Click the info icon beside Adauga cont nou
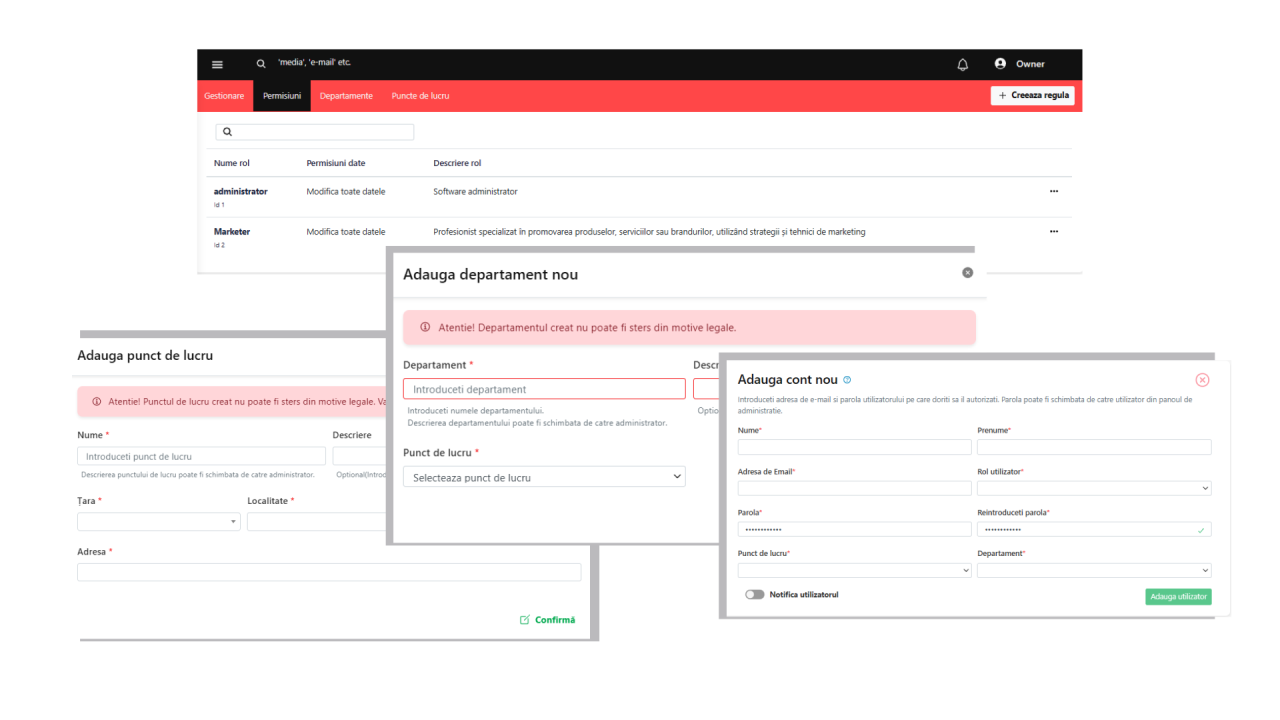This screenshot has height=720, width=1280. pos(847,380)
